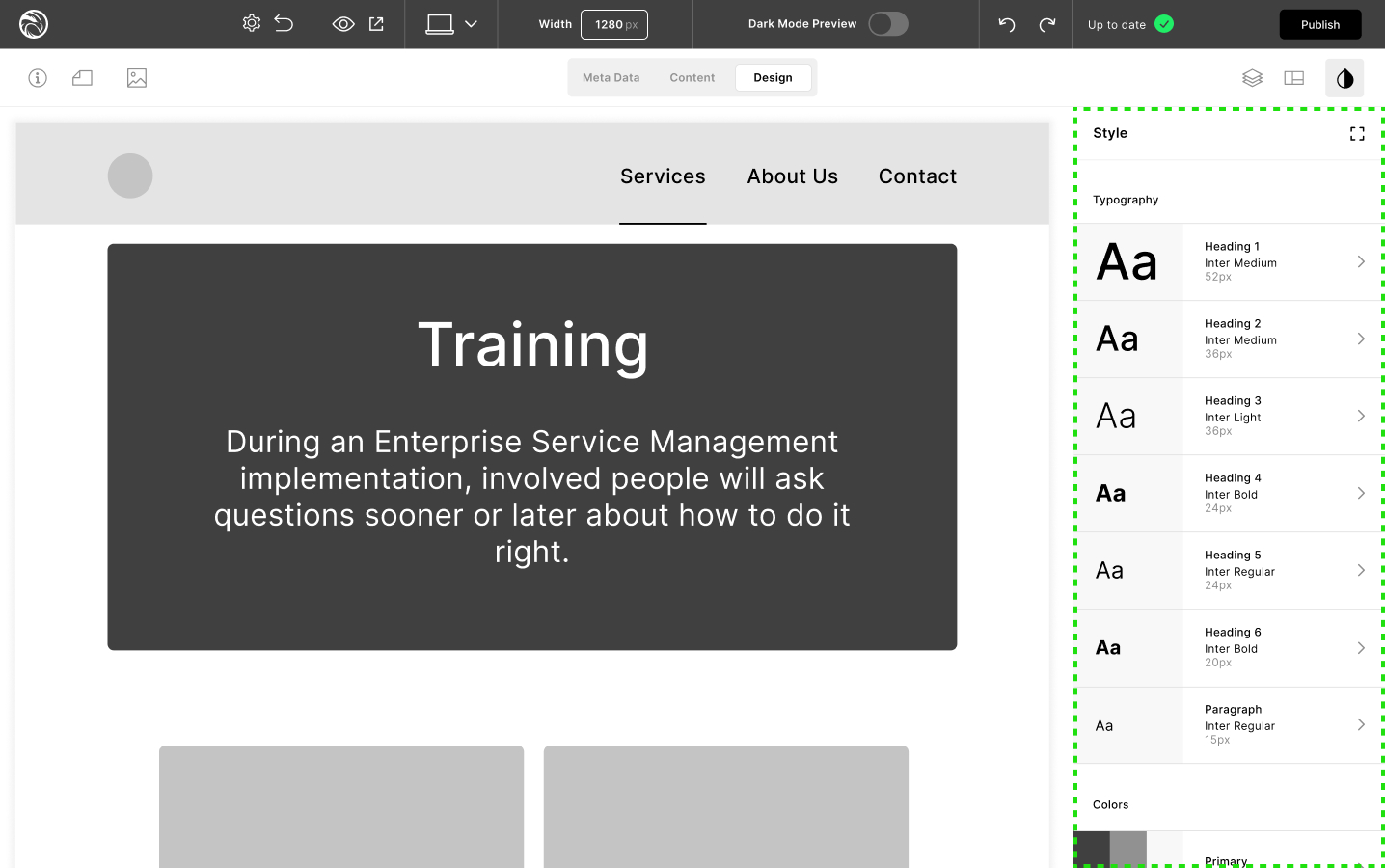Click the Publish button
The image size is (1385, 868).
click(x=1319, y=25)
